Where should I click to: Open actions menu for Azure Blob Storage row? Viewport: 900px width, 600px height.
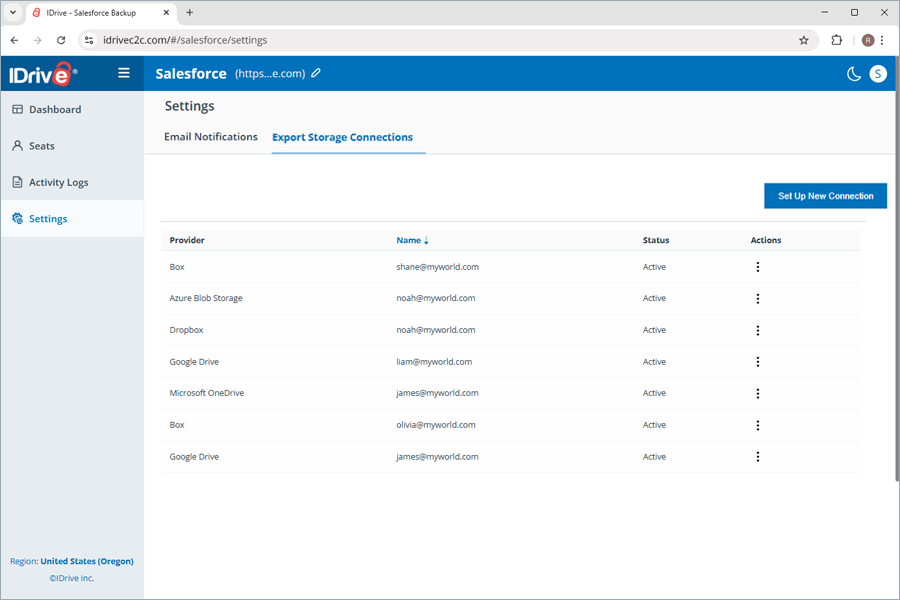point(758,299)
